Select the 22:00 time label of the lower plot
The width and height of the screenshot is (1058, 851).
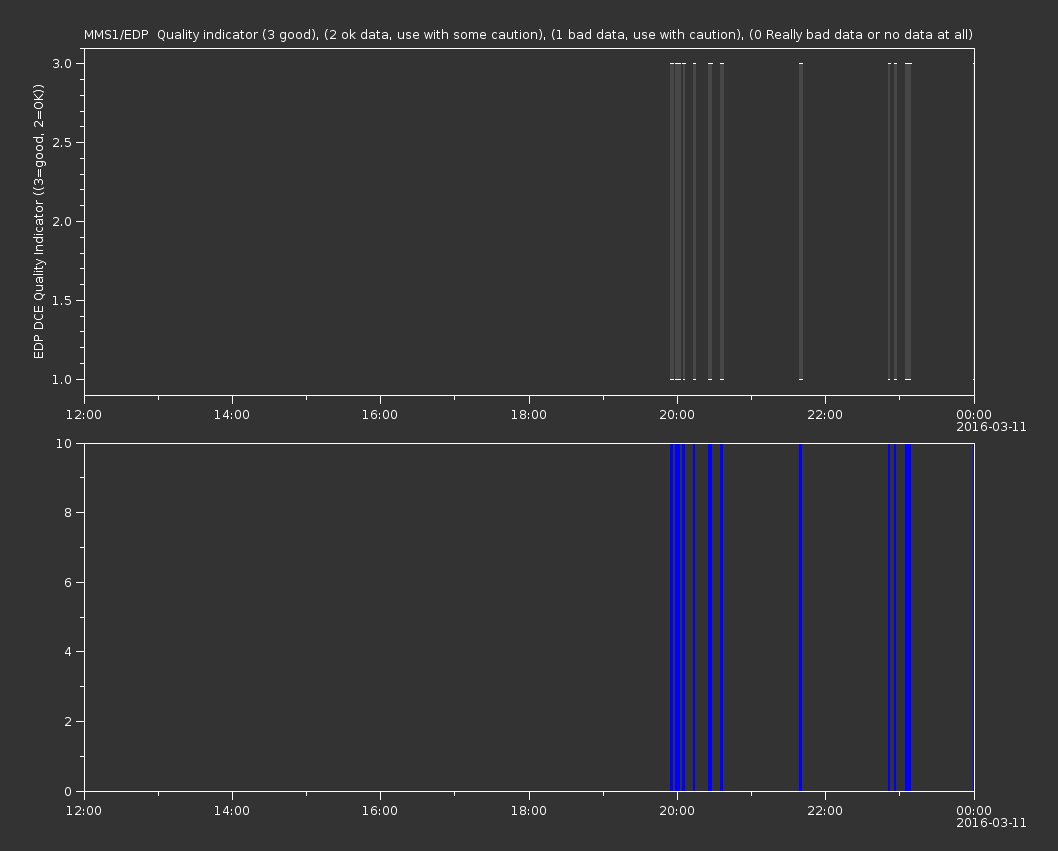point(825,811)
